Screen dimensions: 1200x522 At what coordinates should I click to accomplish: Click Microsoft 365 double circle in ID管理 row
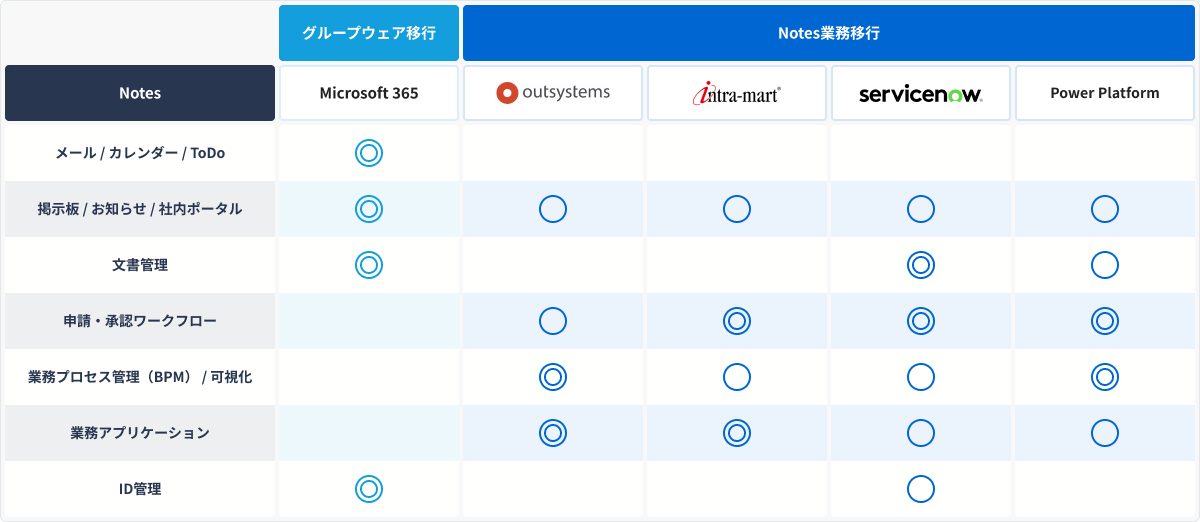(369, 489)
